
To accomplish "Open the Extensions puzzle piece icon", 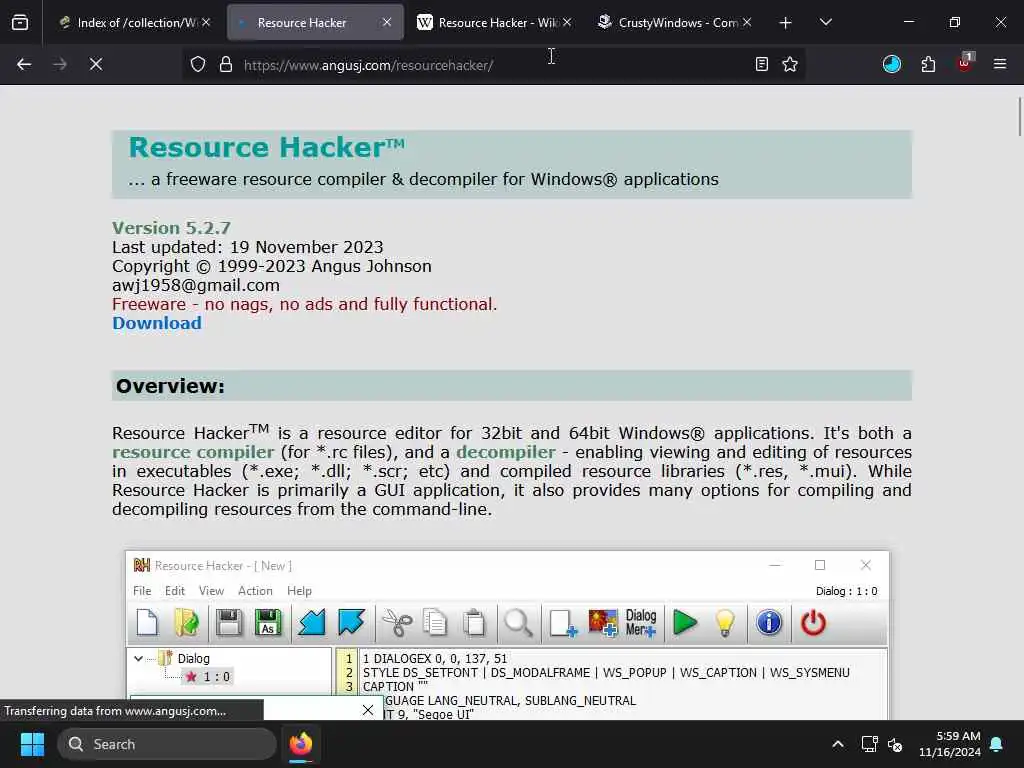I will [928, 64].
